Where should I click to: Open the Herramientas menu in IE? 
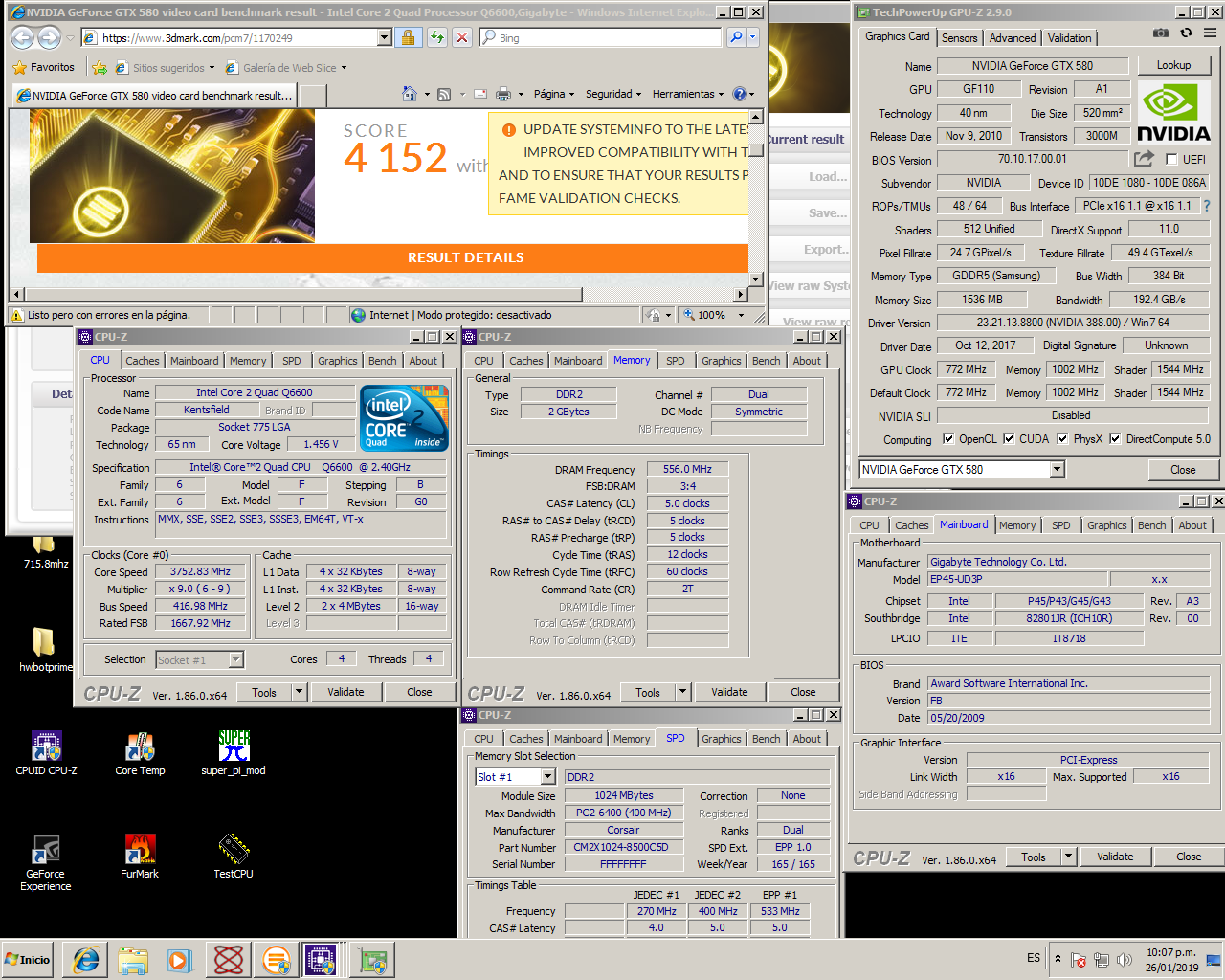point(688,94)
